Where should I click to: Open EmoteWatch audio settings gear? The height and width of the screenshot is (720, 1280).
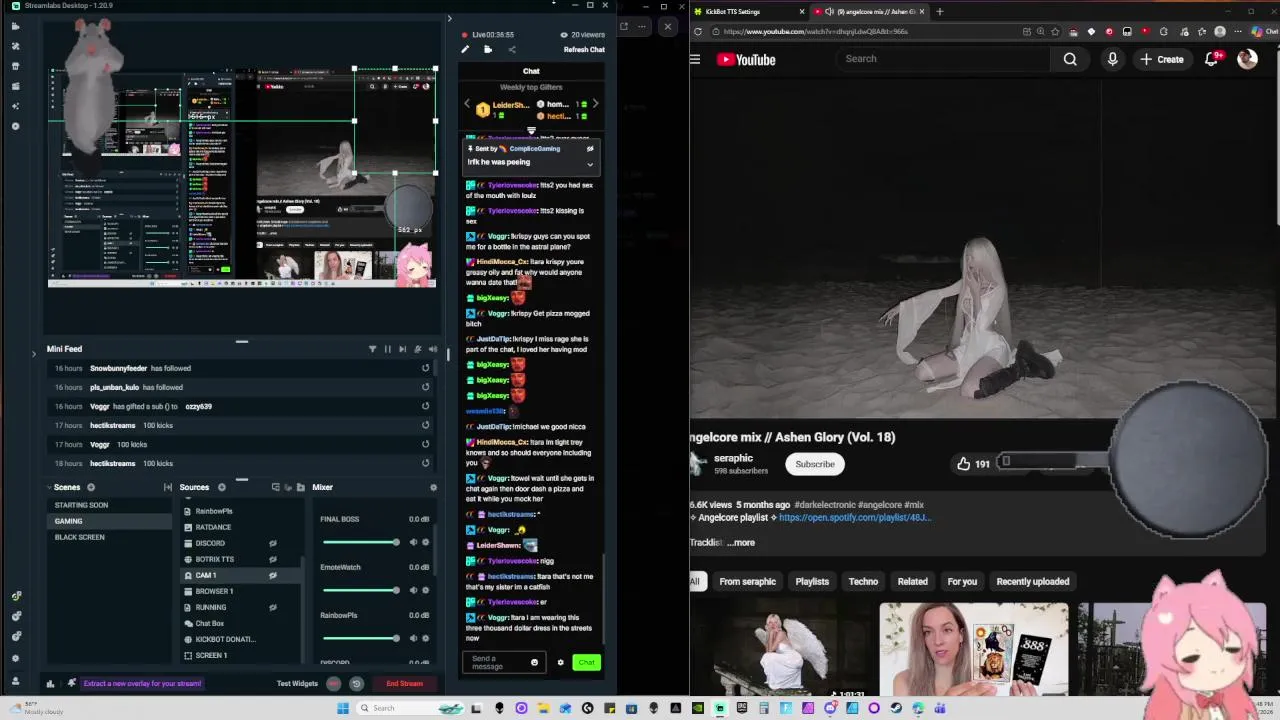pos(426,590)
